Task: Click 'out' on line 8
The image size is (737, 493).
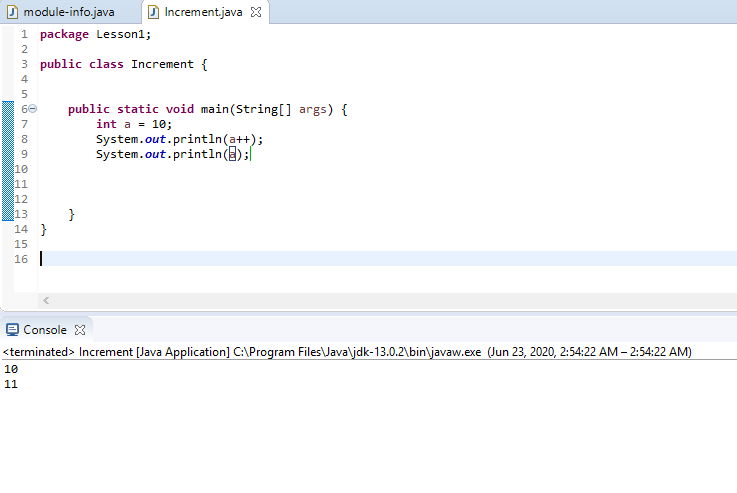Action: click(x=155, y=139)
